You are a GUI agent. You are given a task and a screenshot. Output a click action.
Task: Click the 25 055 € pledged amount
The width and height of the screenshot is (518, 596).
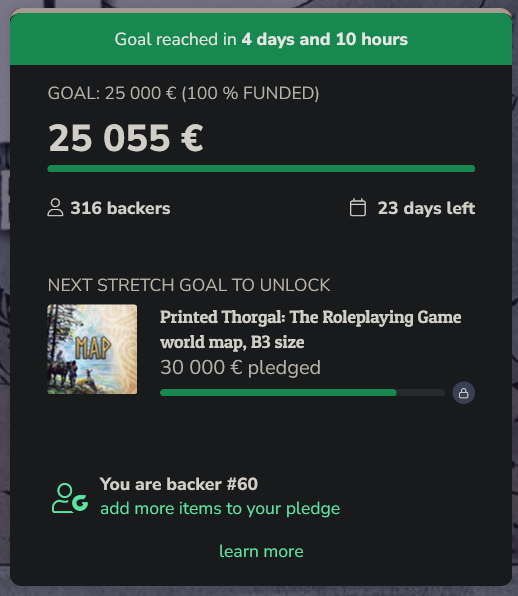tap(126, 138)
